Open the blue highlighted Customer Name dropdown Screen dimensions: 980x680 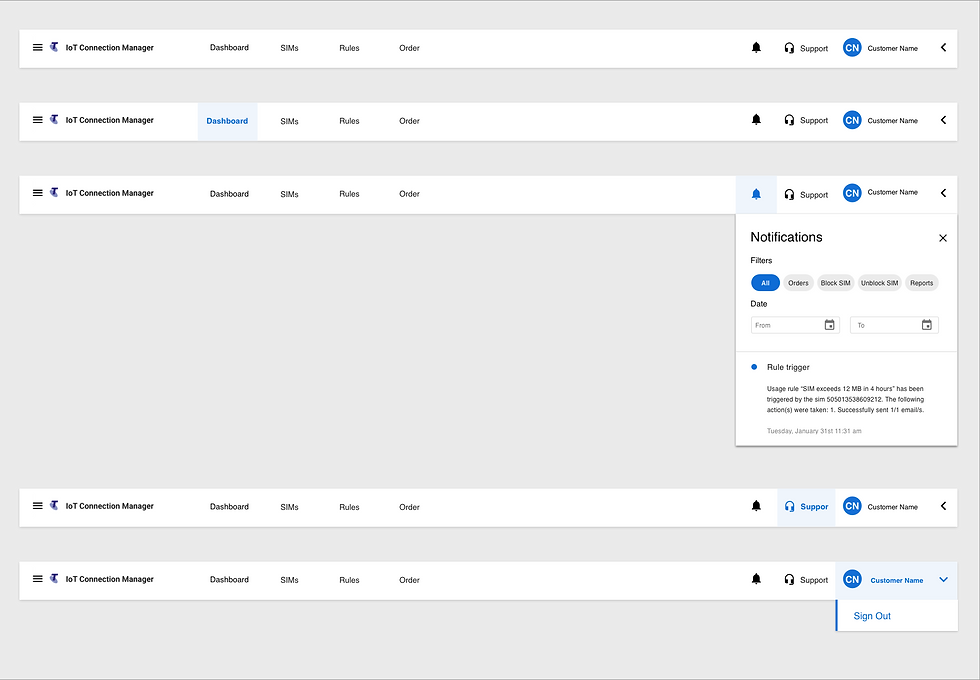point(896,581)
